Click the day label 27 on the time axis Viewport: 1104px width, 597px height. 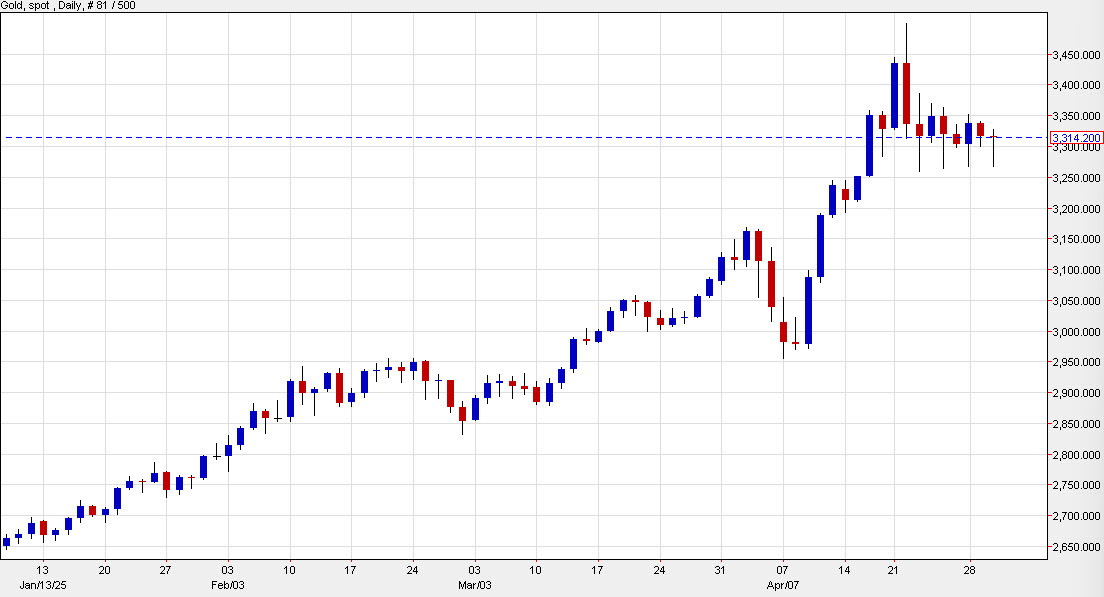[165, 570]
